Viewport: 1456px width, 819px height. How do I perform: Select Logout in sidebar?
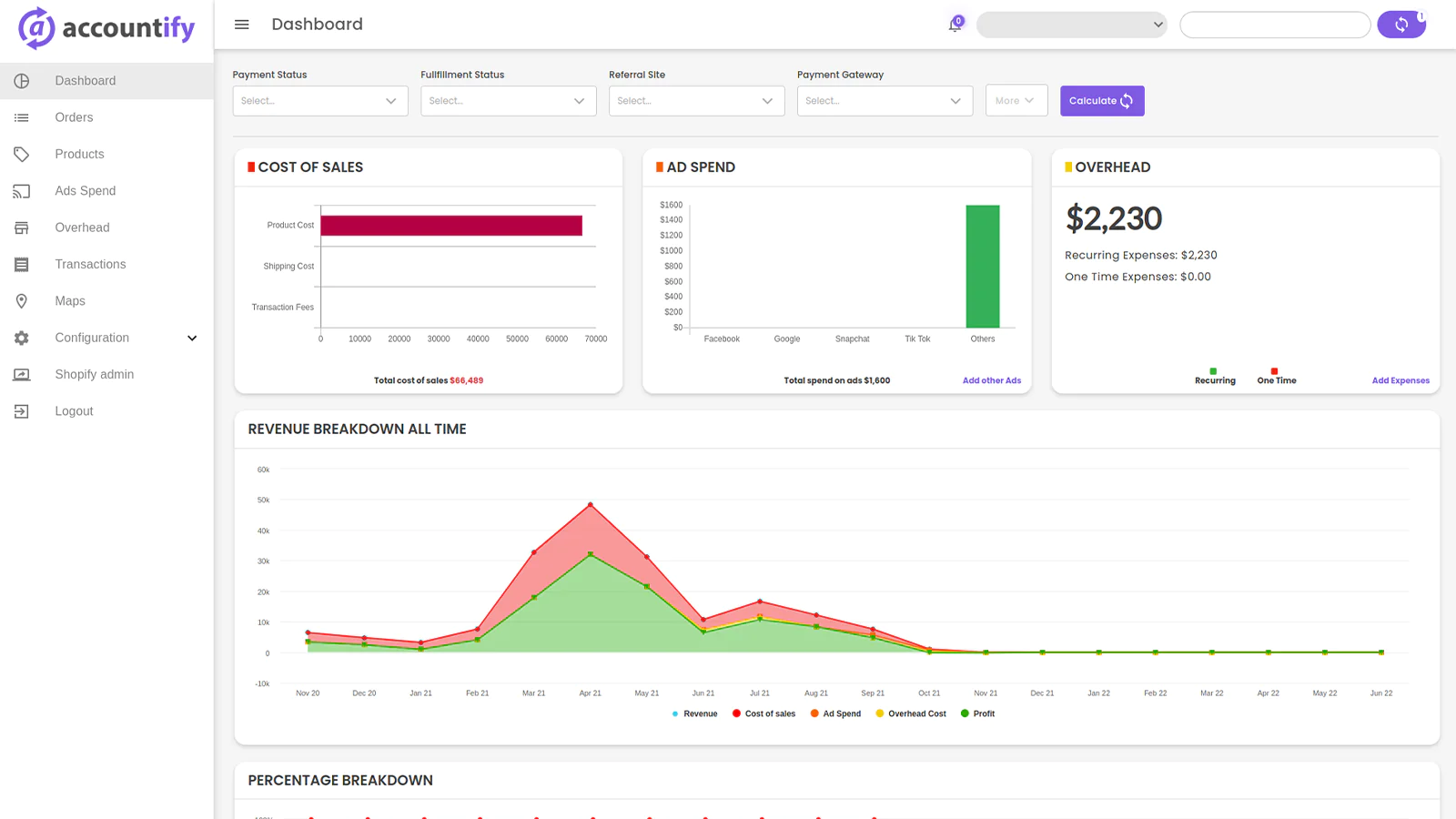106,411
